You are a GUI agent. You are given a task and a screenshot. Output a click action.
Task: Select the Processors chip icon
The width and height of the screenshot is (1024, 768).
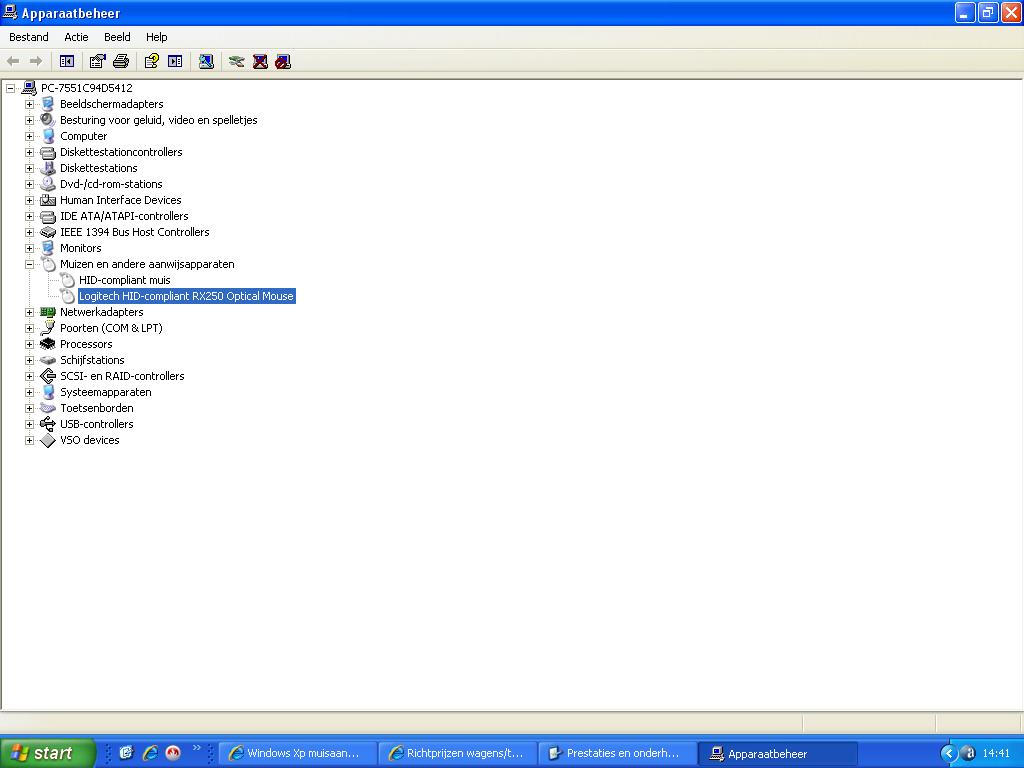[x=48, y=344]
